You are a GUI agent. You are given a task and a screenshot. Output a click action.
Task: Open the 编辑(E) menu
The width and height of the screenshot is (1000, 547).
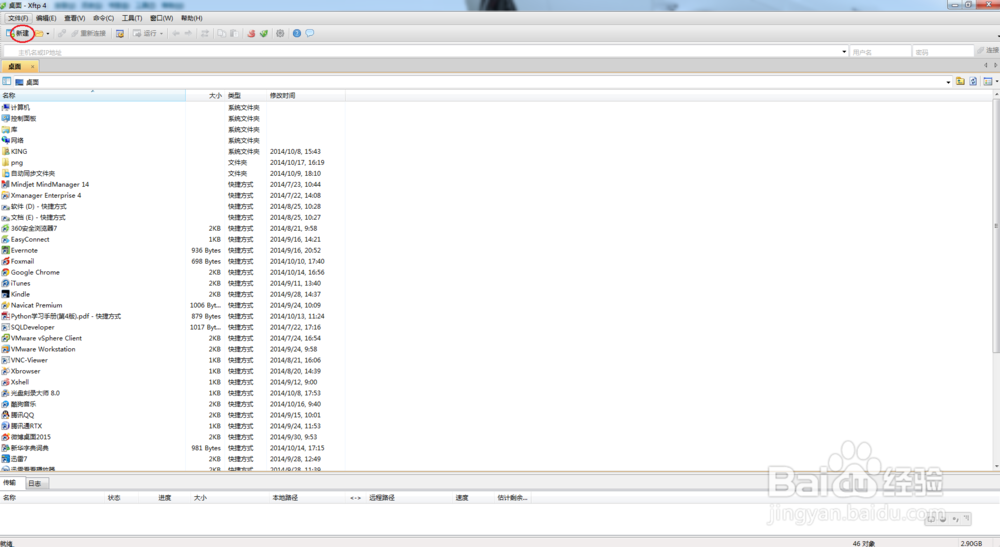(46, 18)
